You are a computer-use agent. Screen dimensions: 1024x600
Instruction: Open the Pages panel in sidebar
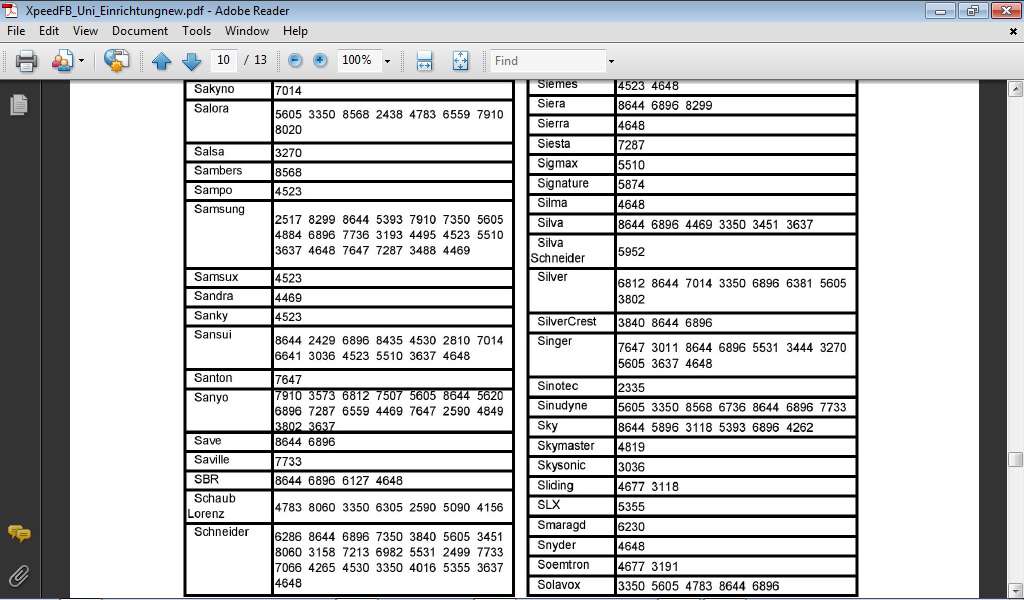pyautogui.click(x=19, y=104)
